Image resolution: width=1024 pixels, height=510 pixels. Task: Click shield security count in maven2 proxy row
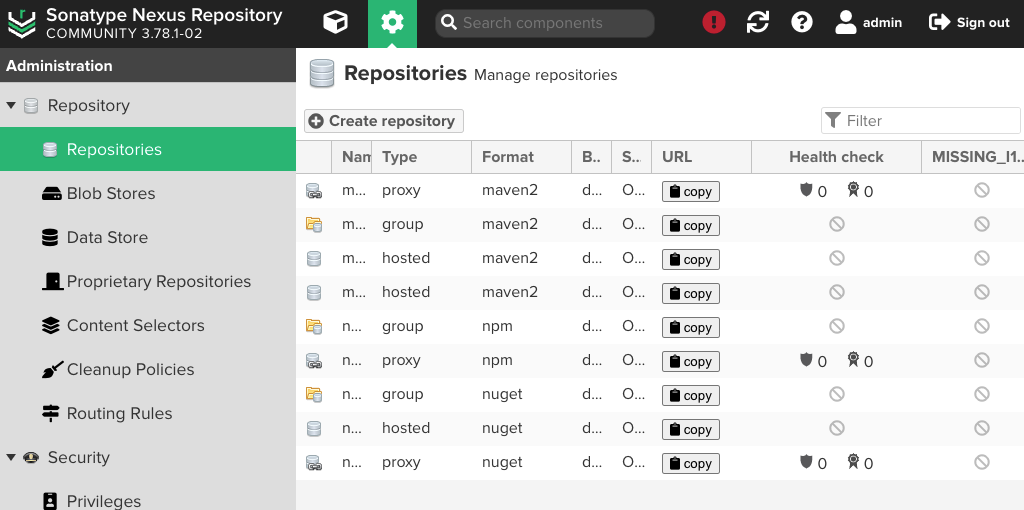click(813, 191)
